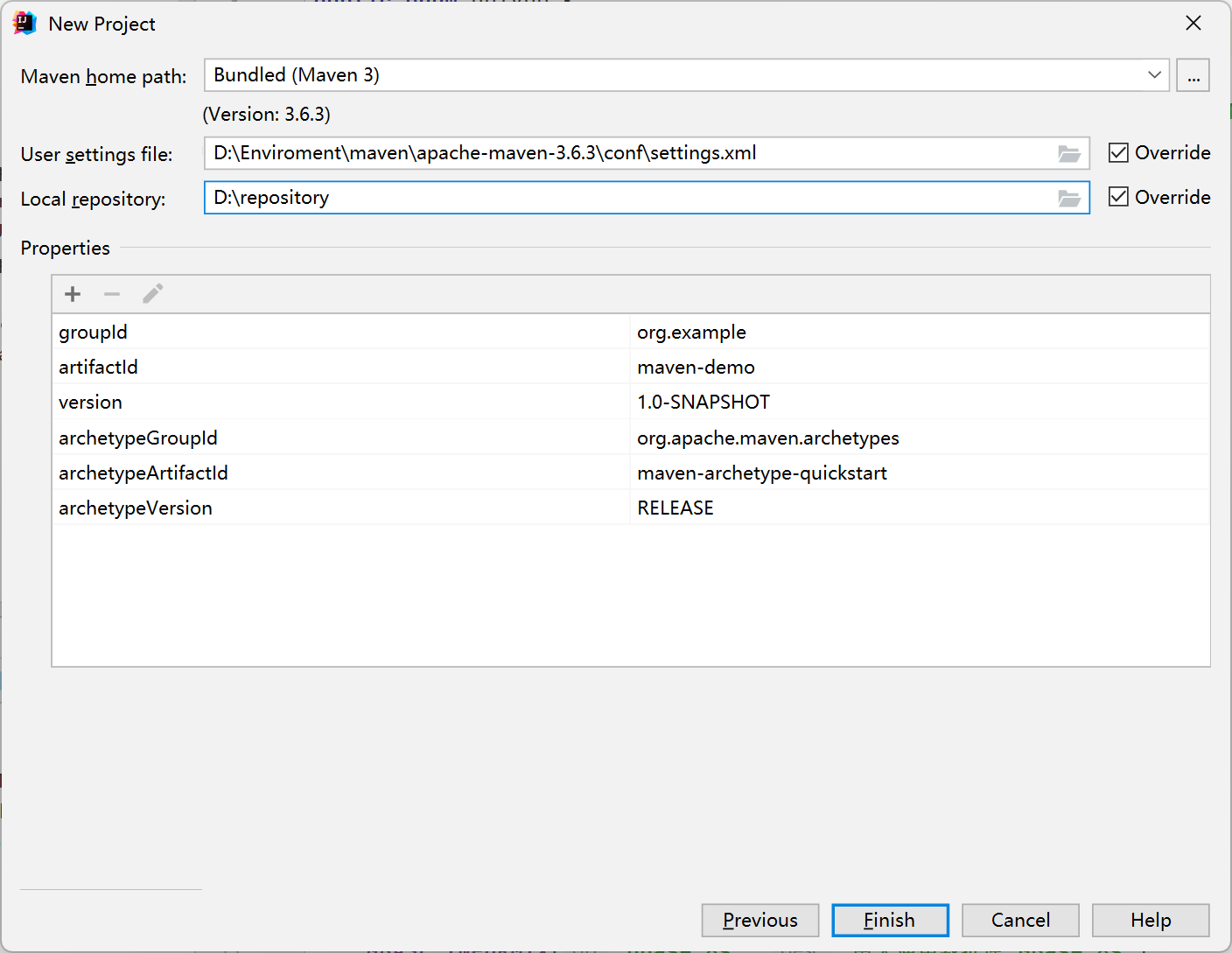
Task: Select the archetypeVersion property row
Action: (341, 508)
